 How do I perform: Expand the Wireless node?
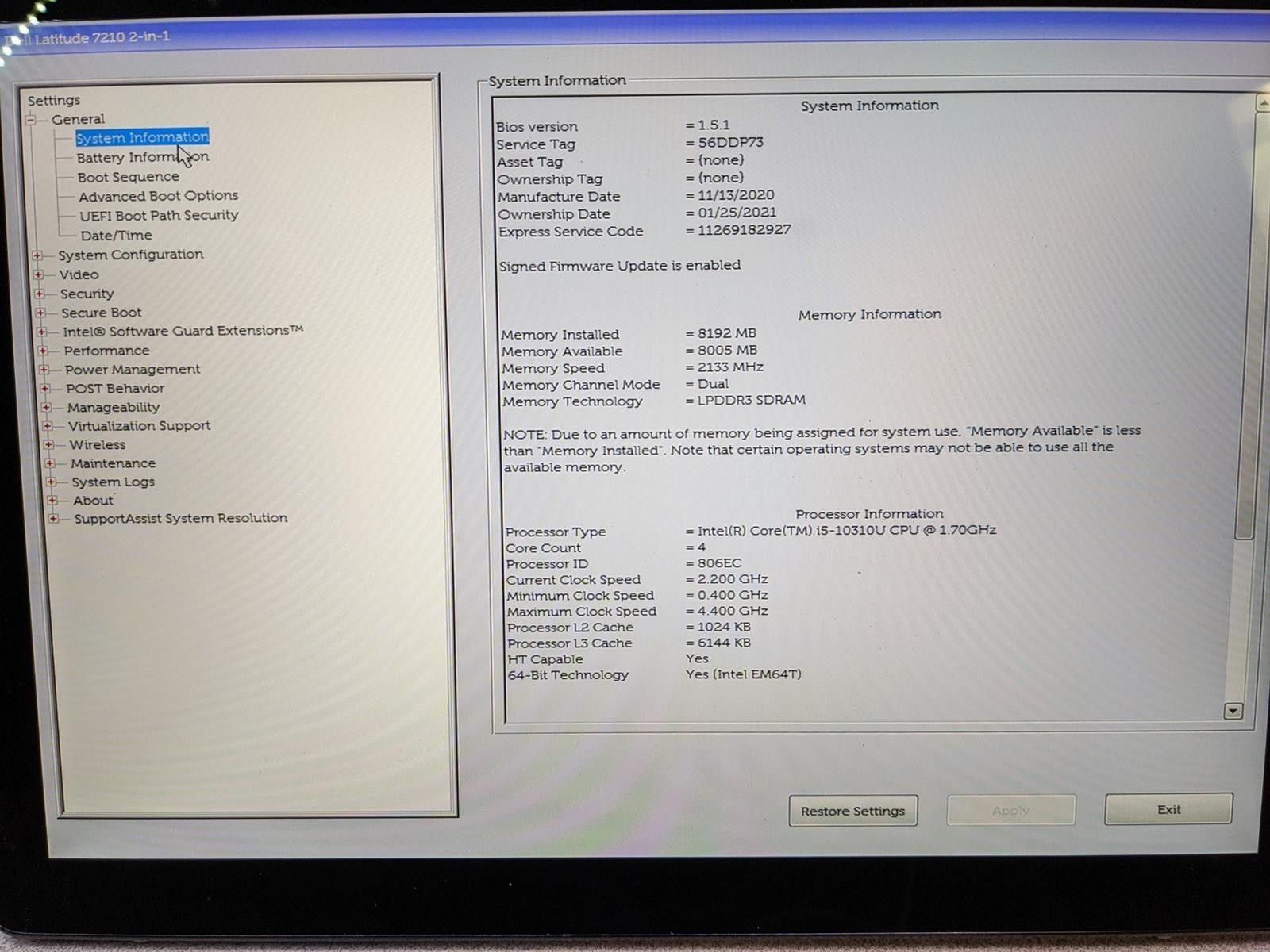click(48, 445)
